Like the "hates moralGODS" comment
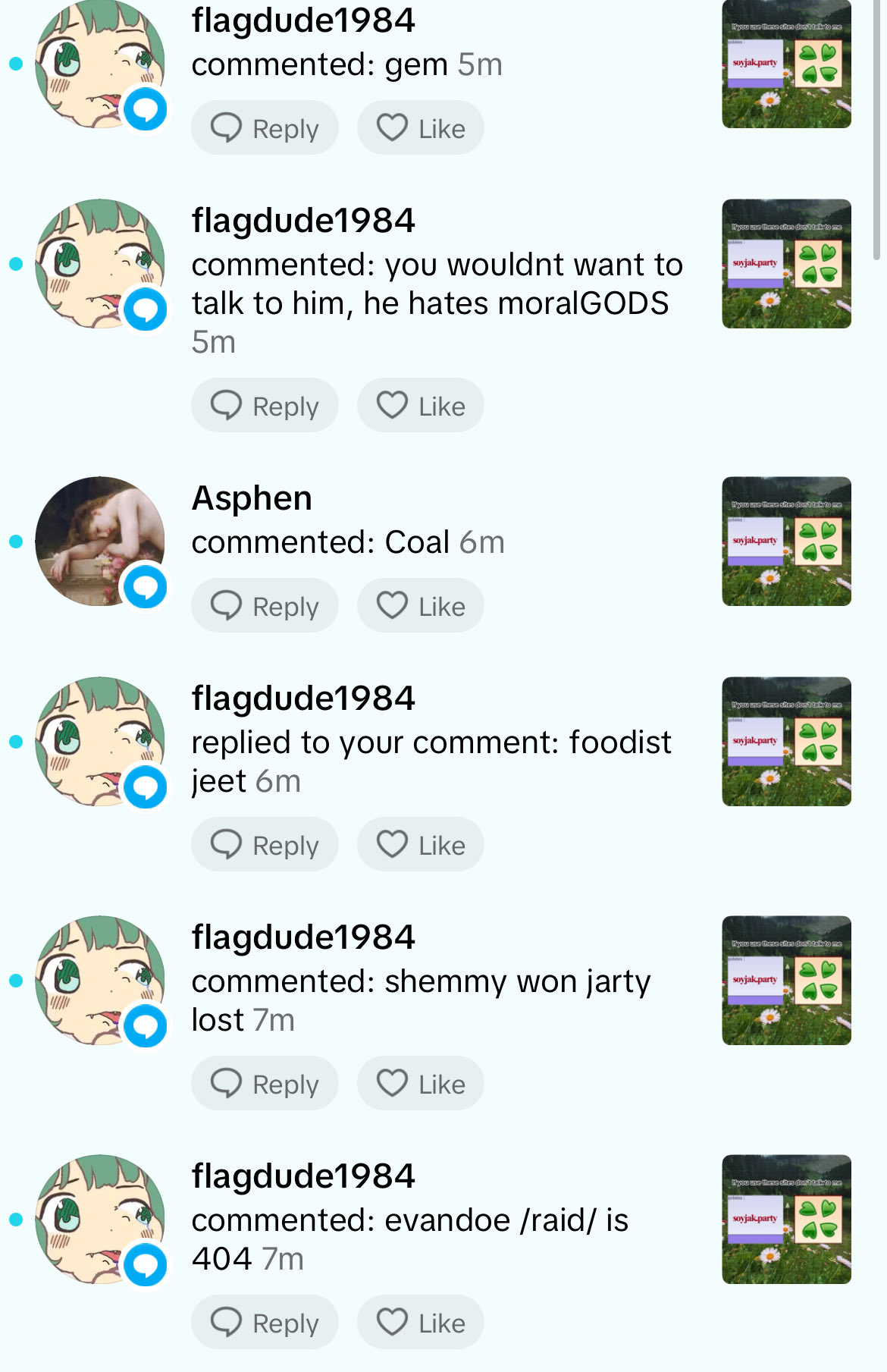The width and height of the screenshot is (887, 1372). pos(421,406)
